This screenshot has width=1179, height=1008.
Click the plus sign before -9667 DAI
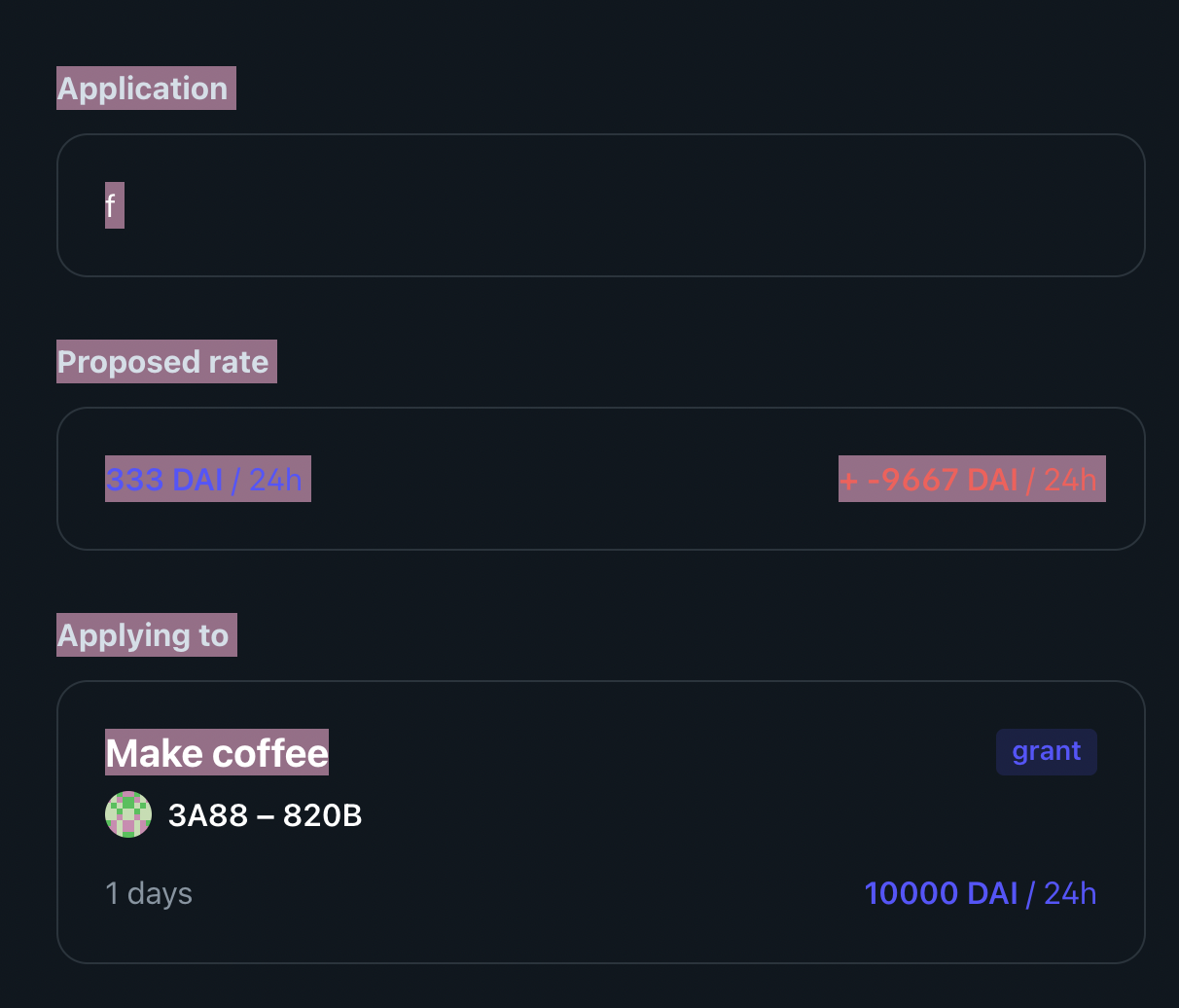tap(850, 479)
